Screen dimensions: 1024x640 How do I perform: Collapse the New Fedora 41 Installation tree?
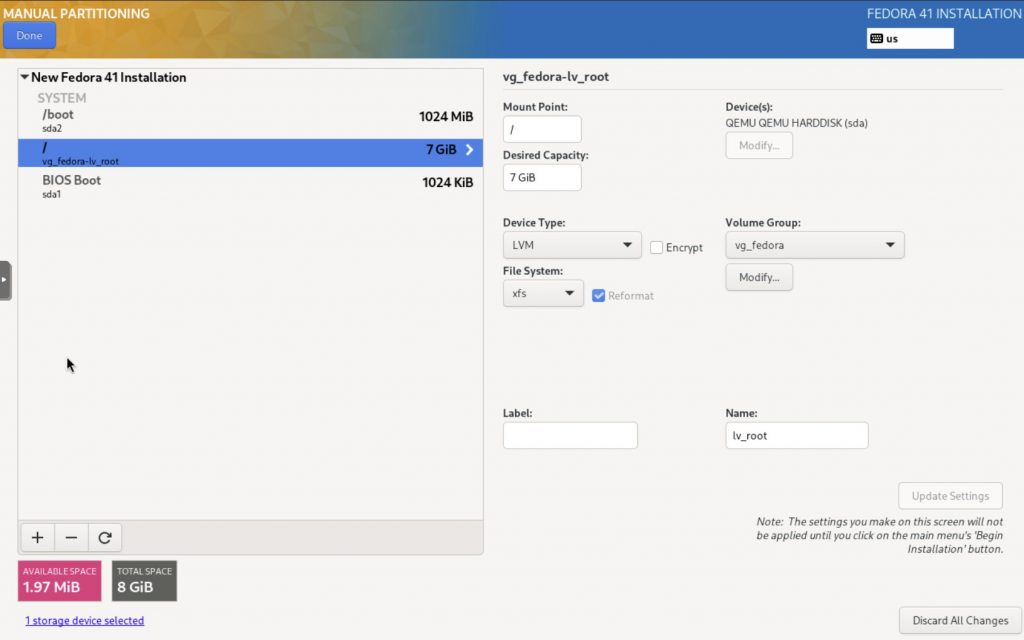(x=25, y=78)
